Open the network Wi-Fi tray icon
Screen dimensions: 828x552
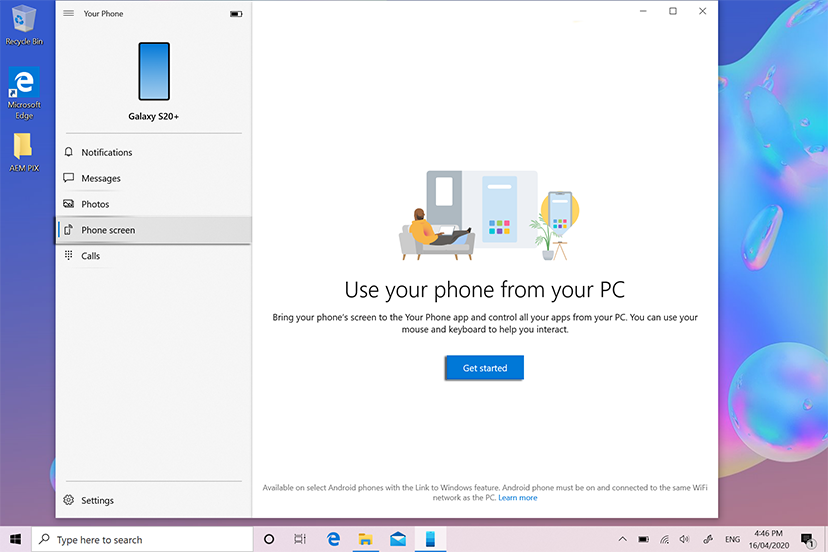point(664,539)
